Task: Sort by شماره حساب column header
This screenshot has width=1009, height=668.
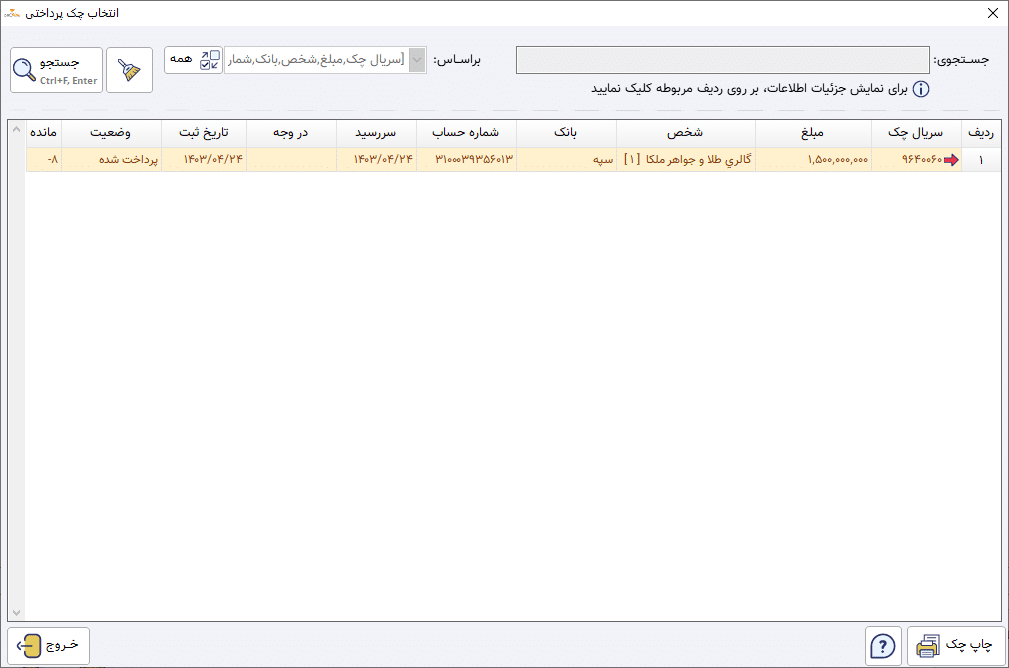Action: [466, 133]
